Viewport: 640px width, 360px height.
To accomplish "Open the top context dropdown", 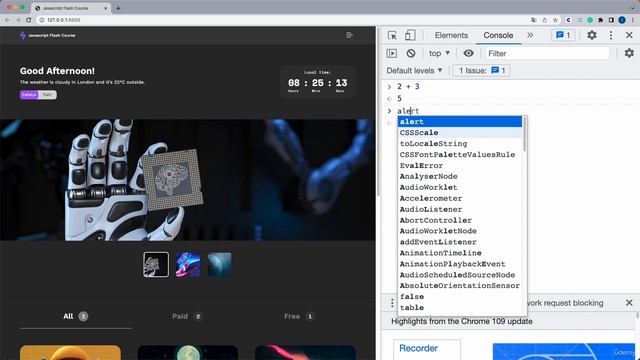I will point(439,53).
